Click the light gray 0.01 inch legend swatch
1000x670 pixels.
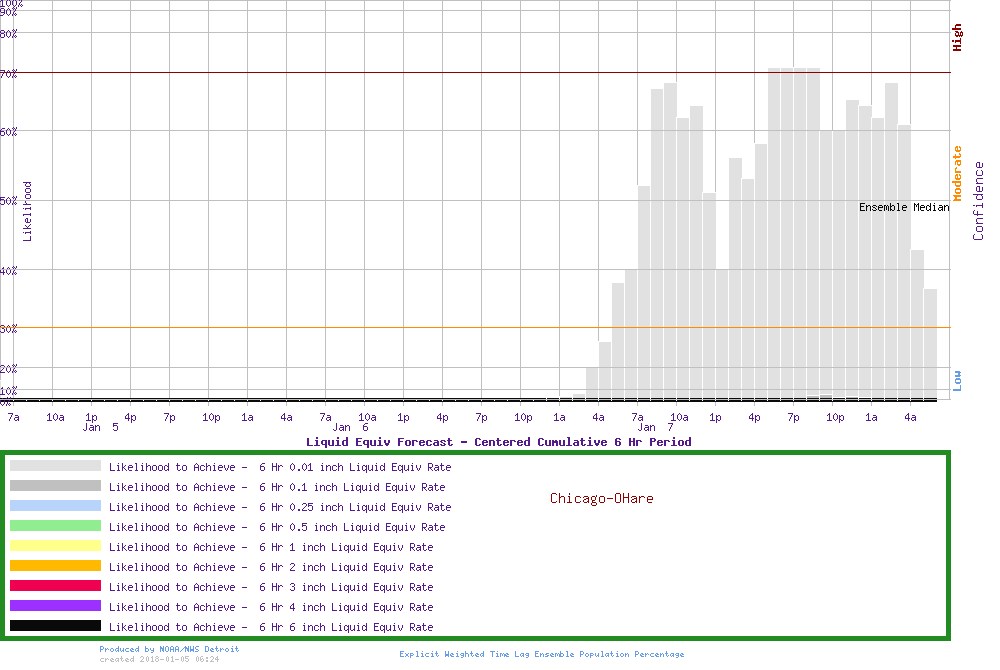point(55,466)
